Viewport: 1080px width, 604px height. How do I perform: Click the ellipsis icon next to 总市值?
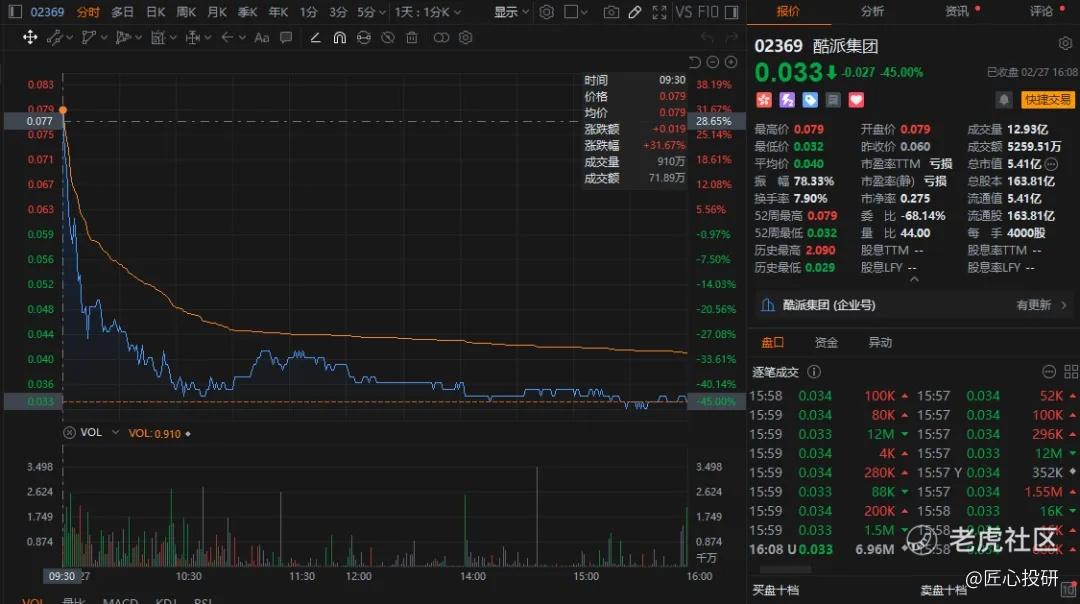click(x=1051, y=164)
